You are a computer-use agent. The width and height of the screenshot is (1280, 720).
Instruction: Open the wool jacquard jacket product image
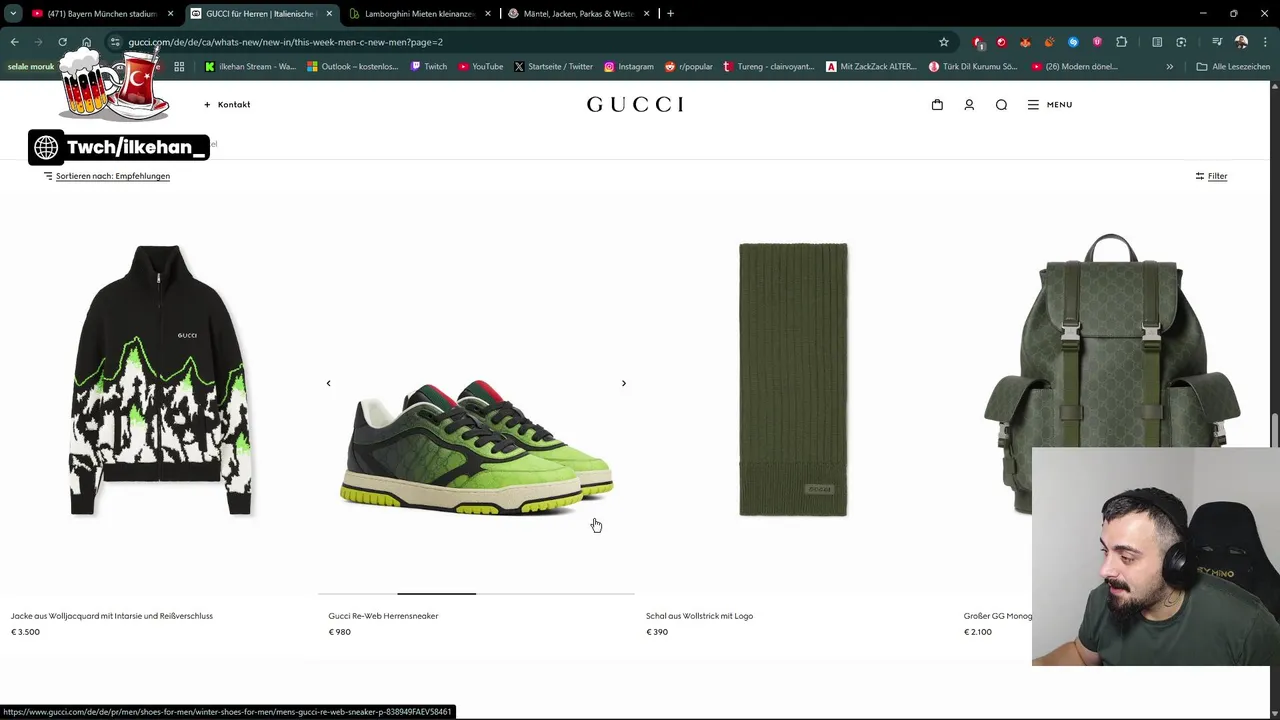tap(159, 380)
